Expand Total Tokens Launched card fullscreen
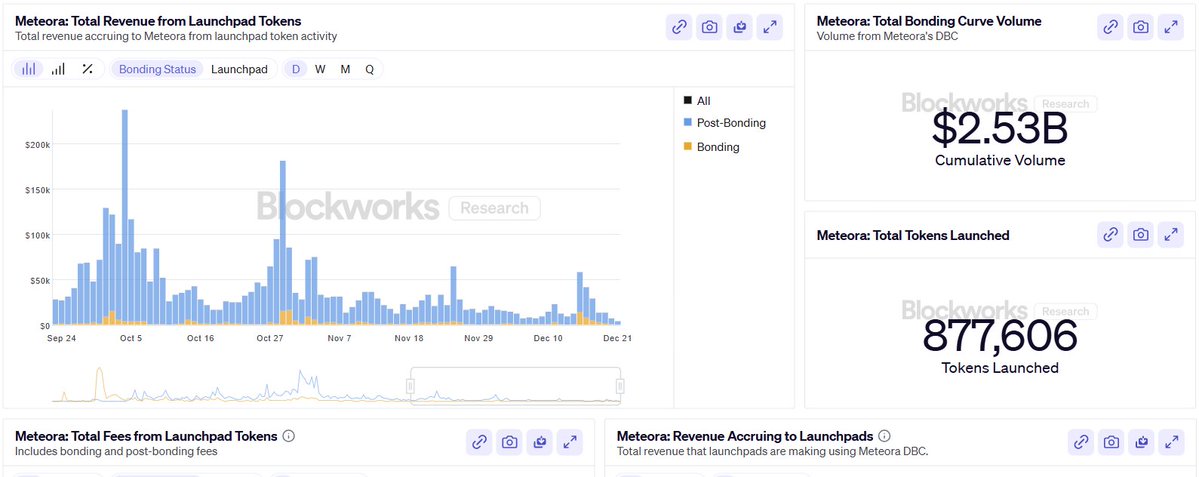This screenshot has height=477, width=1199. pos(1171,235)
